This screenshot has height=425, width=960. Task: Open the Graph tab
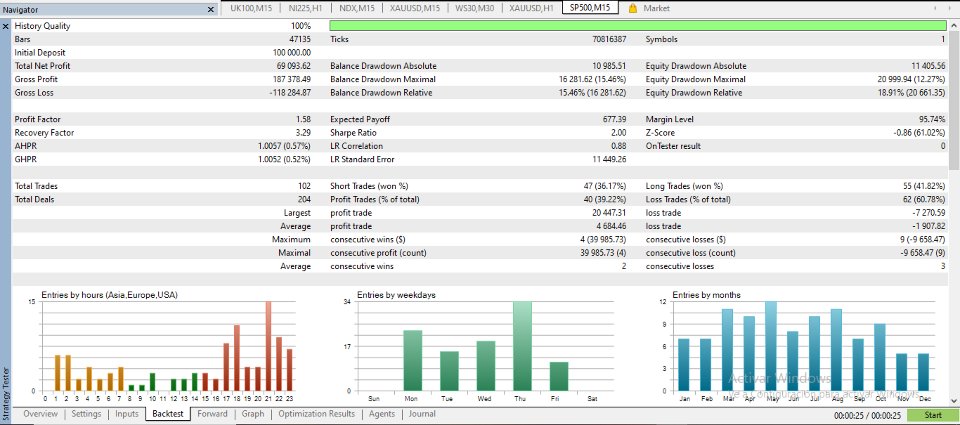tap(253, 414)
